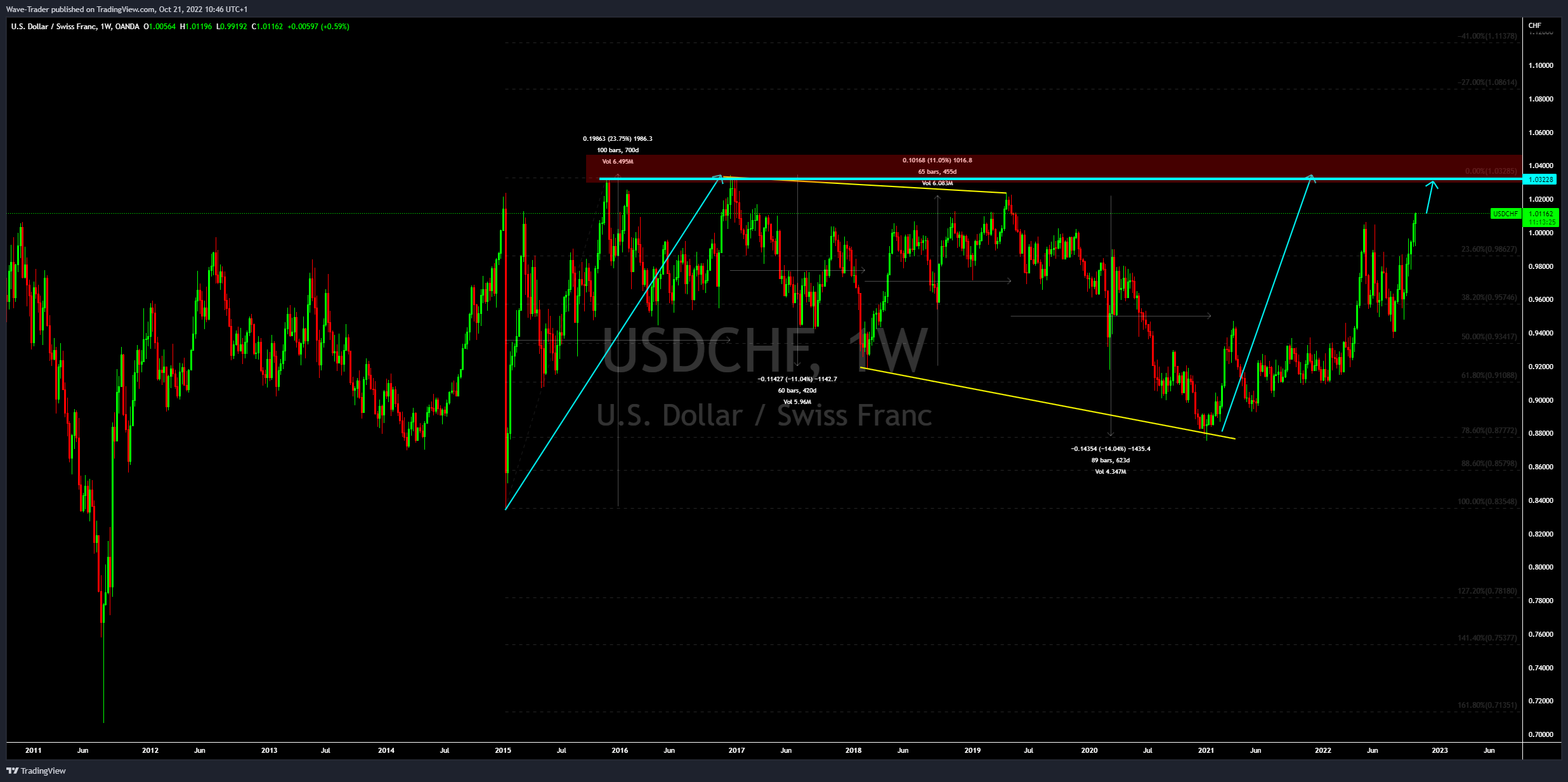
Task: Click the 0.70000 price axis label
Action: (x=1541, y=734)
